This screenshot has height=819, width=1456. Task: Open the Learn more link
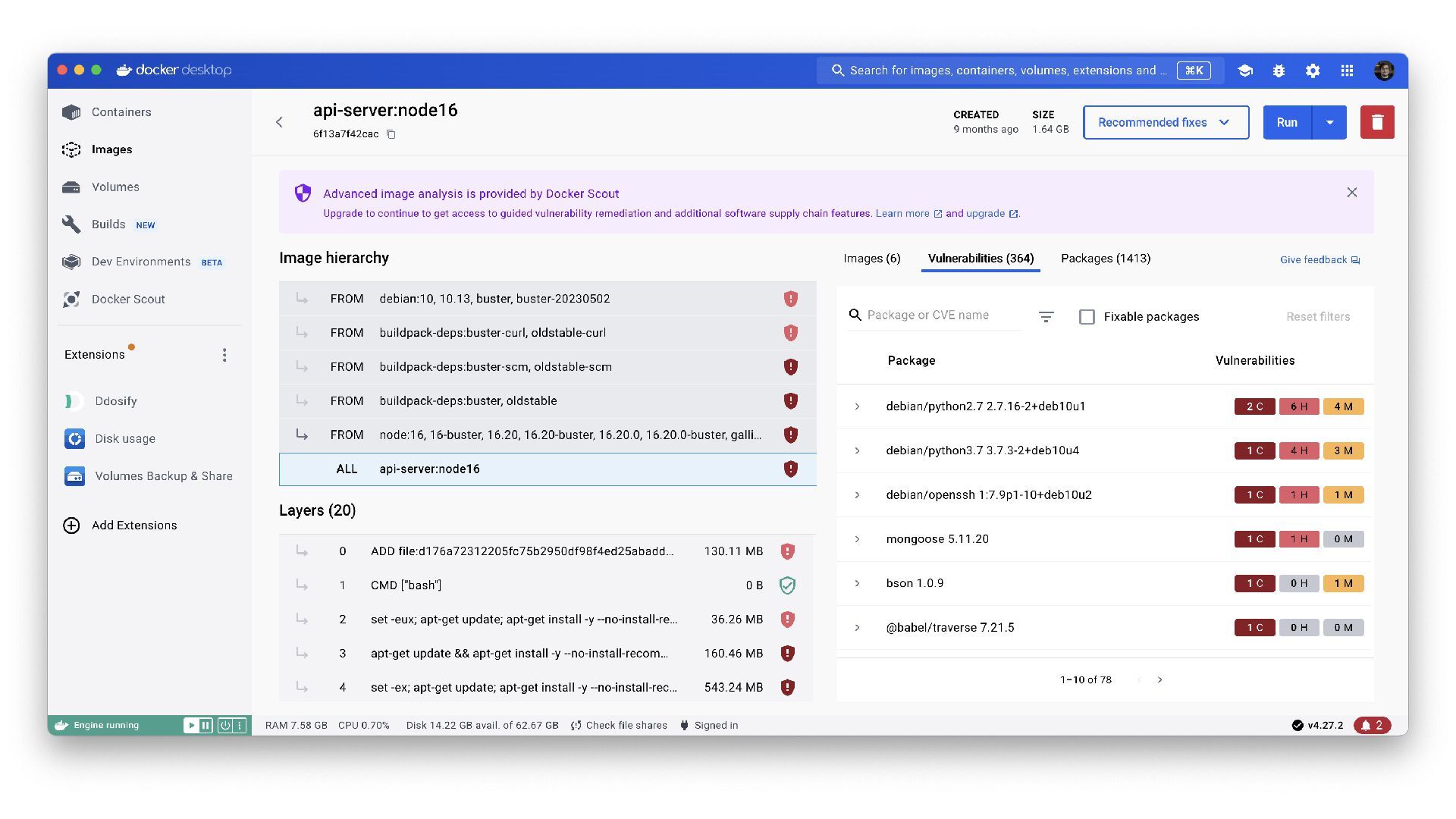pyautogui.click(x=908, y=214)
